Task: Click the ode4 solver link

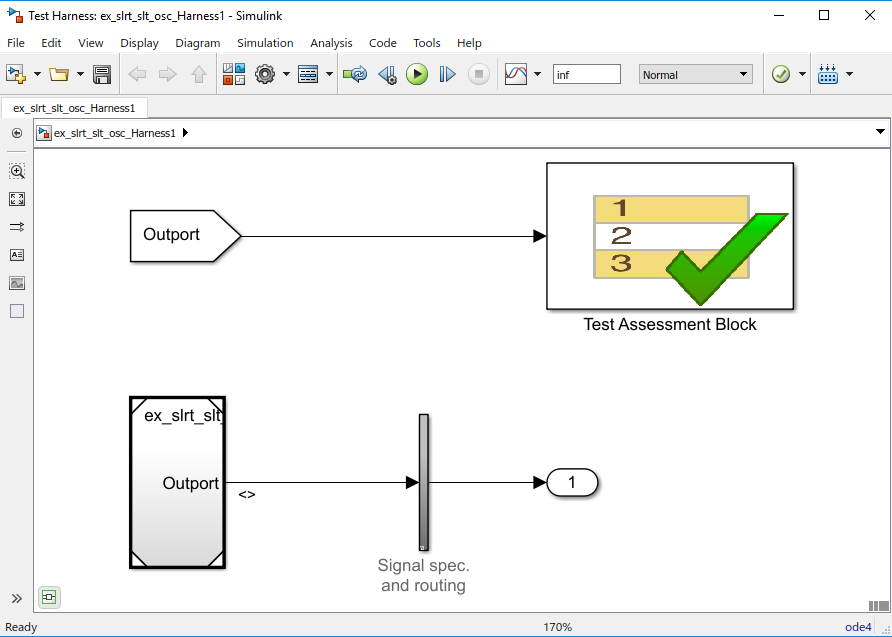Action: (858, 627)
